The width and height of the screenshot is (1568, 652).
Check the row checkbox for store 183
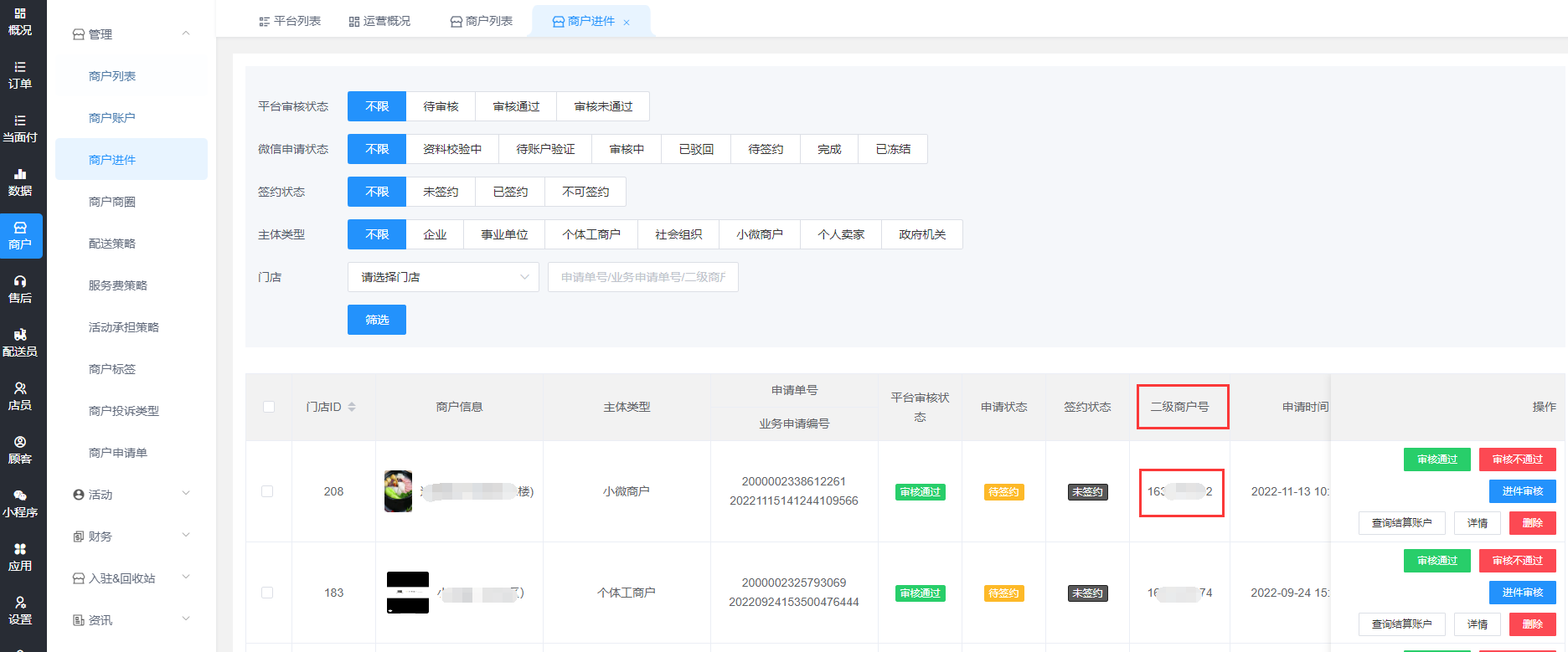[267, 593]
